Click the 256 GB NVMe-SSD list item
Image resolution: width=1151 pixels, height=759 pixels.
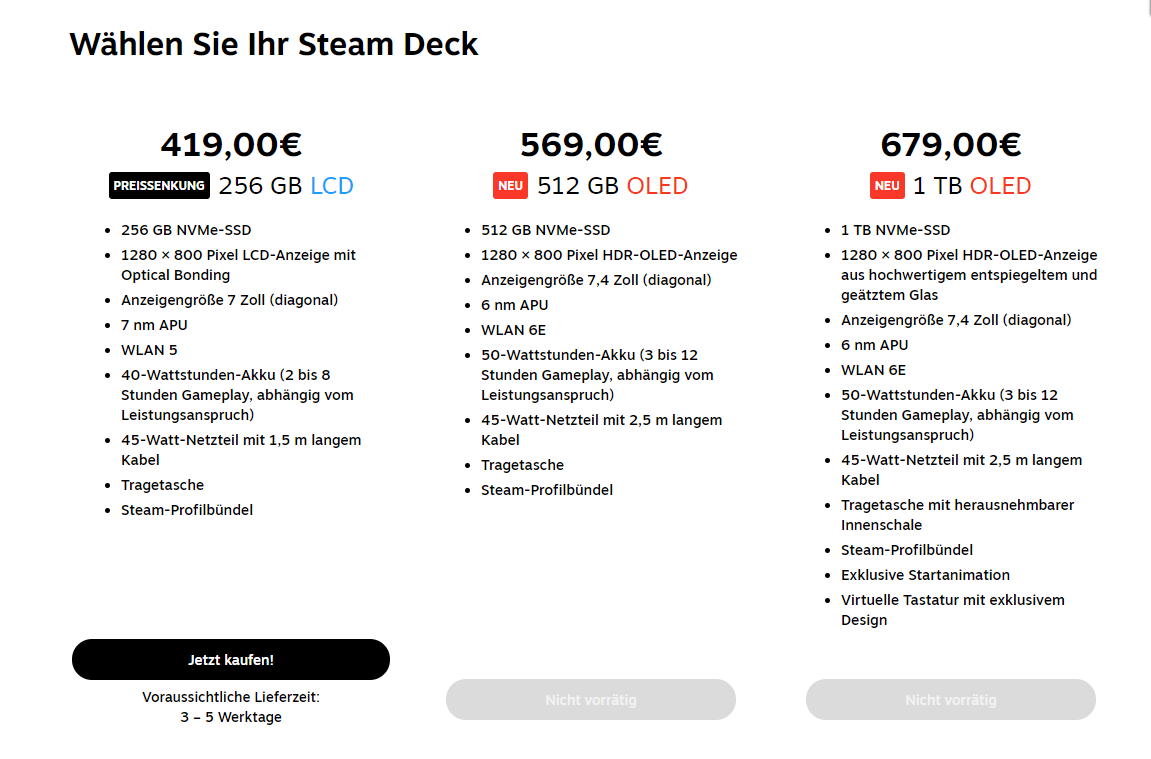point(186,230)
